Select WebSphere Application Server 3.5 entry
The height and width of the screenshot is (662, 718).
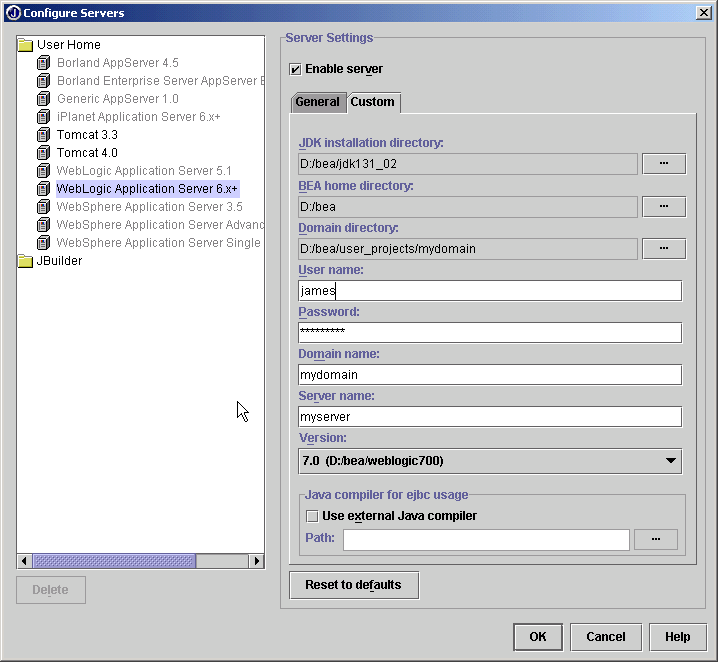(149, 206)
